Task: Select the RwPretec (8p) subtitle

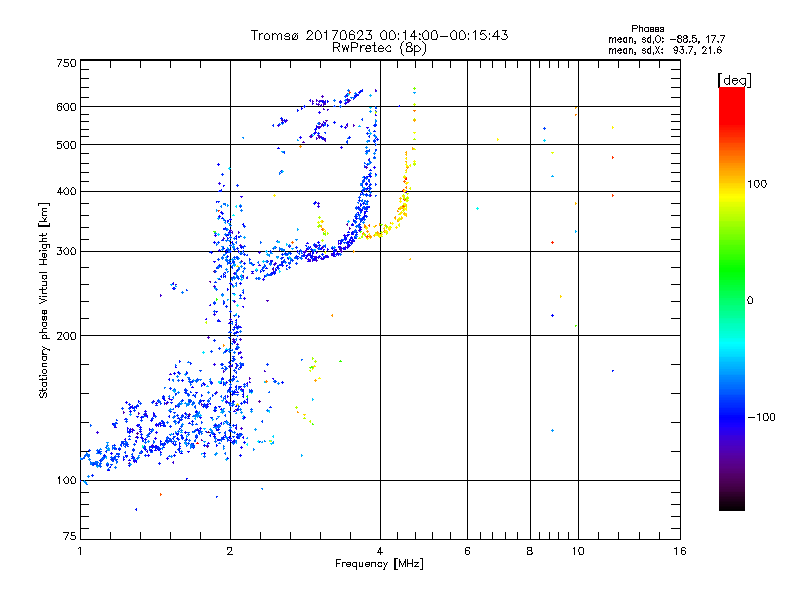Action: 379,47
